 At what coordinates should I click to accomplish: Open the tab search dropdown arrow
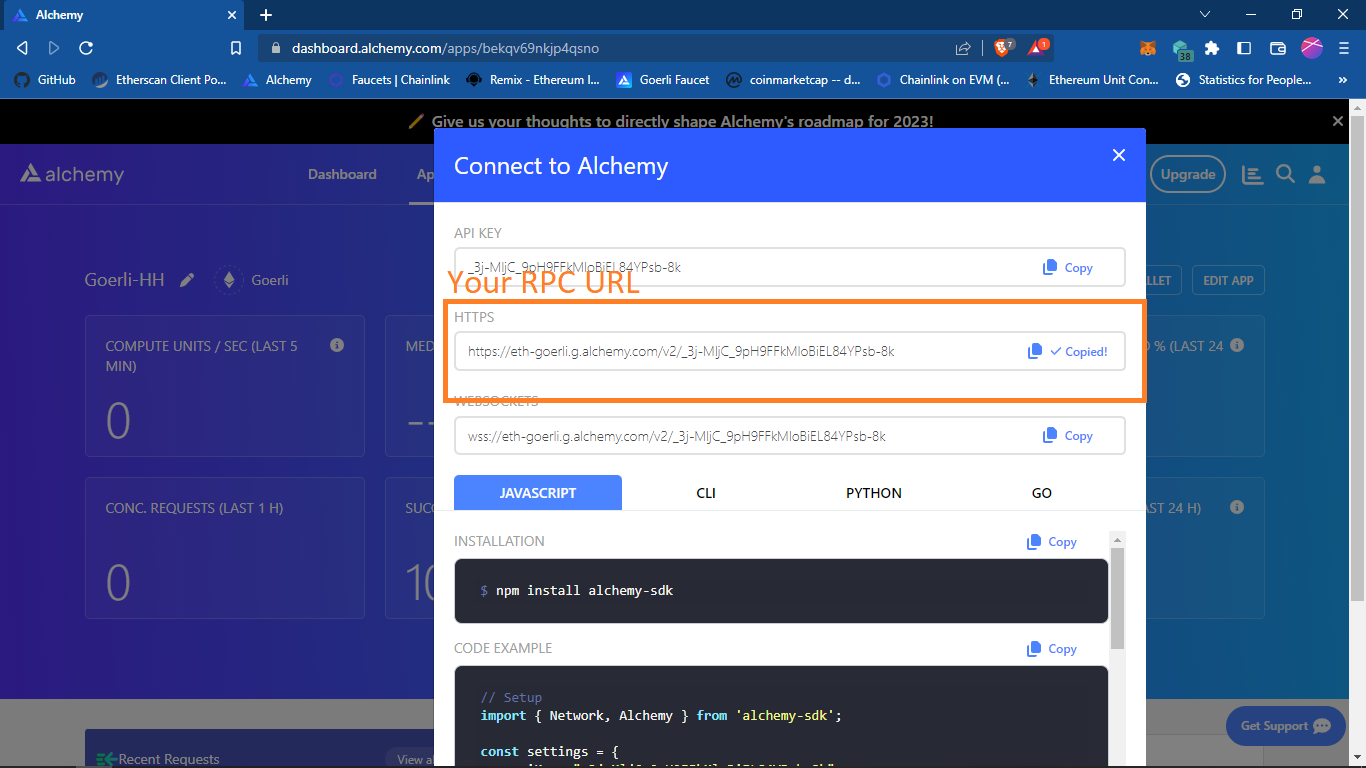click(1205, 14)
